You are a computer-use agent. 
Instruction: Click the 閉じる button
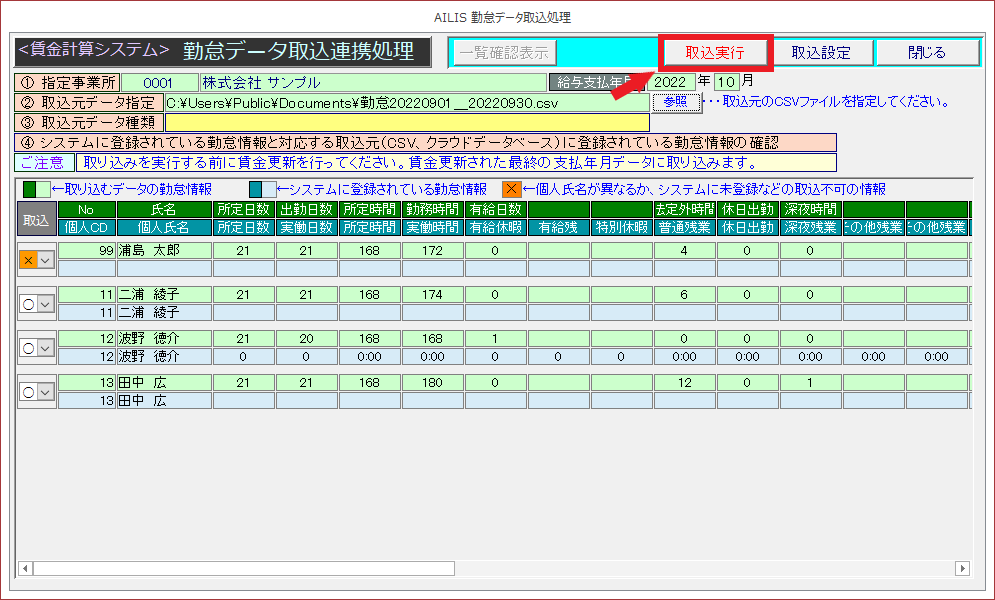coord(926,53)
